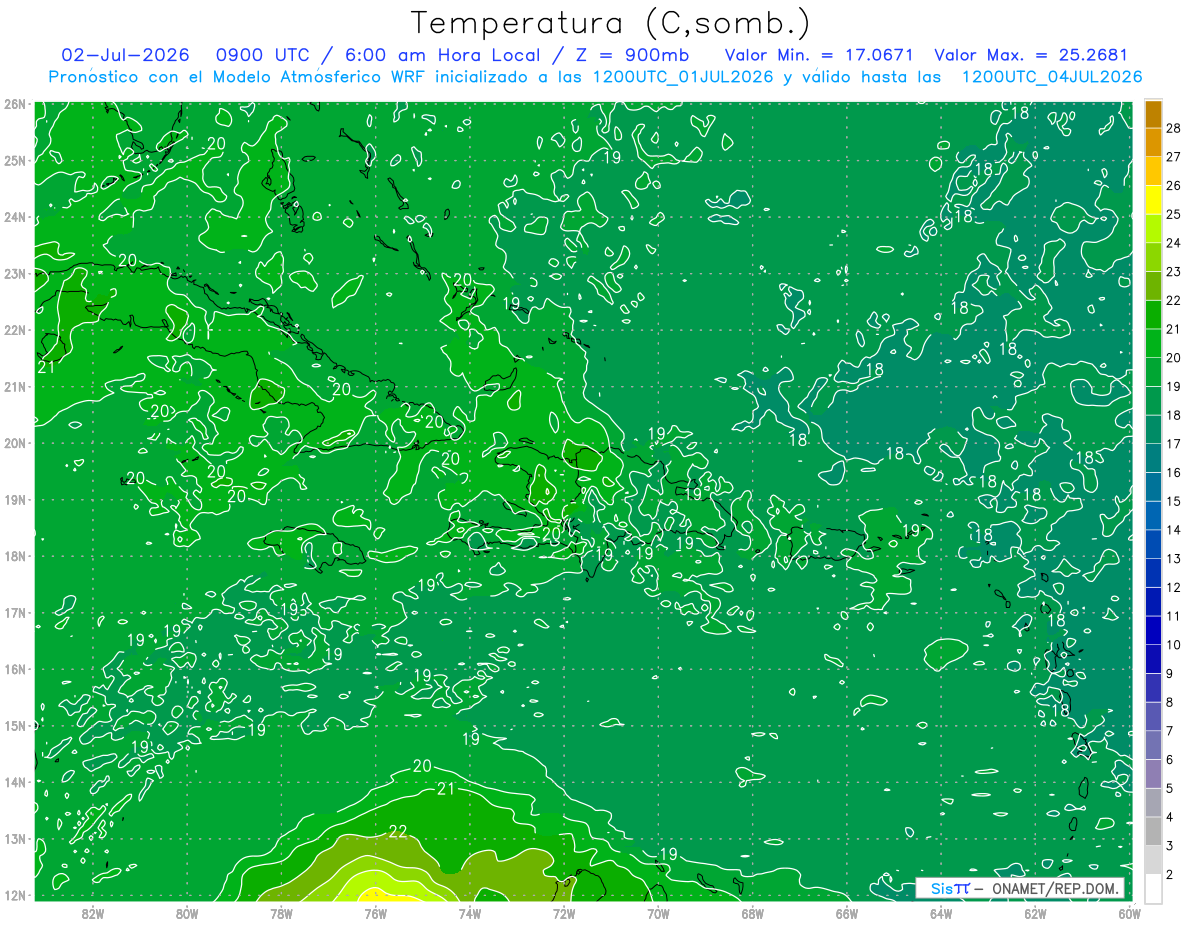This screenshot has height=927, width=1200.
Task: Click the colorbar legend value 28
Action: 1174,128
